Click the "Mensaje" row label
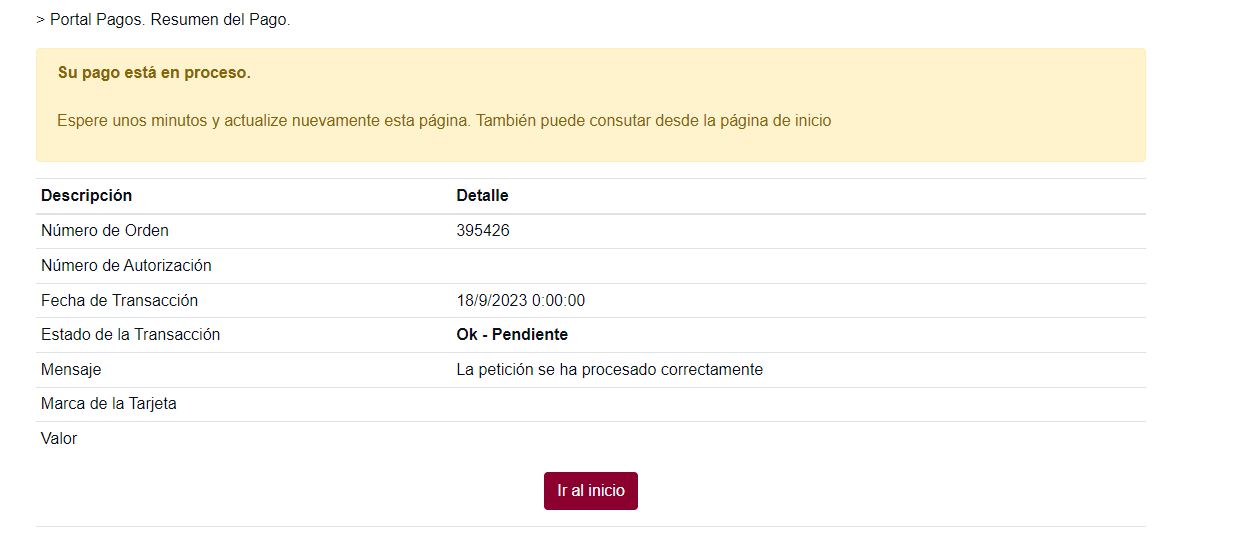 pos(71,370)
